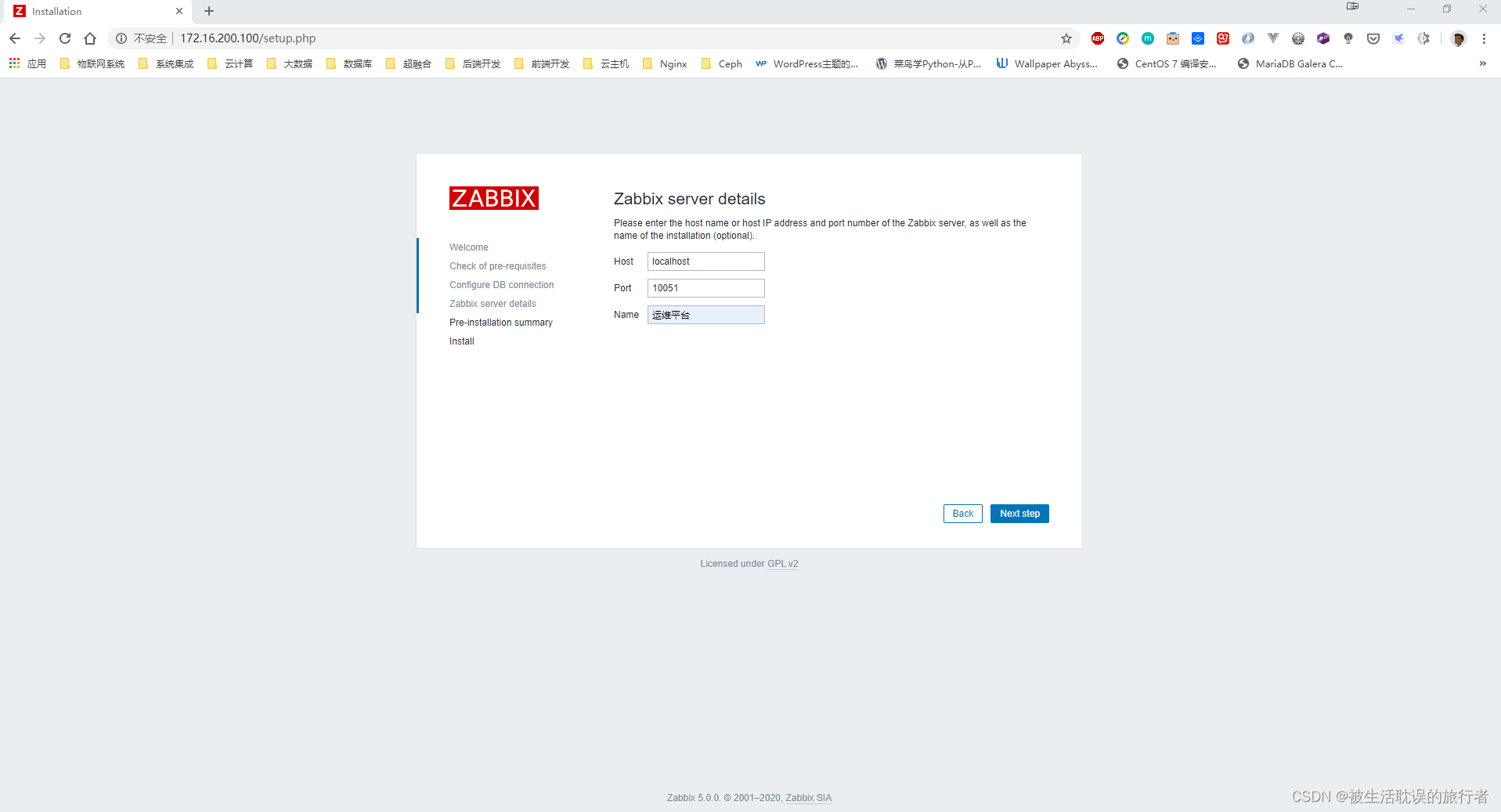This screenshot has height=812, width=1501.
Task: Open the 物联网系统 bookmark folder
Action: pyautogui.click(x=92, y=63)
